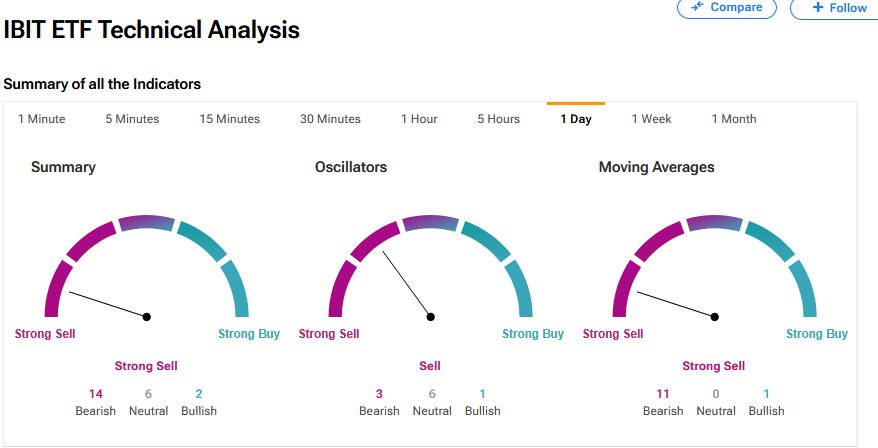Select the 1 Minute timeframe tab
This screenshot has width=878, height=448.
41,119
